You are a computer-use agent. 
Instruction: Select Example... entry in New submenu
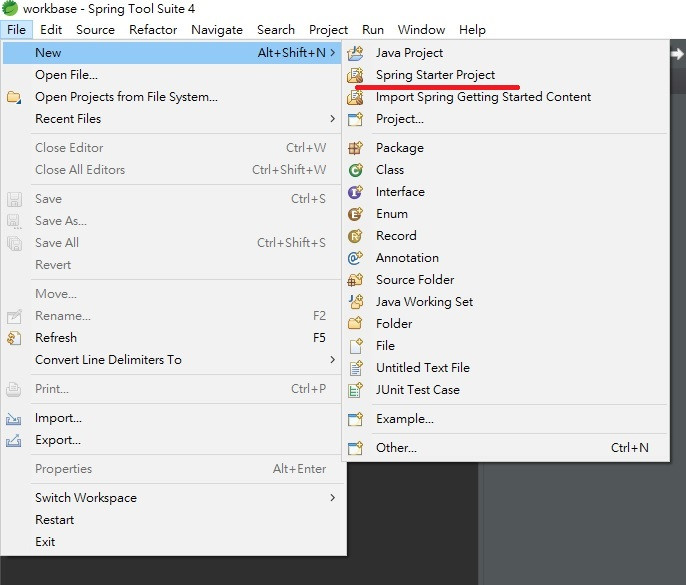(505, 419)
